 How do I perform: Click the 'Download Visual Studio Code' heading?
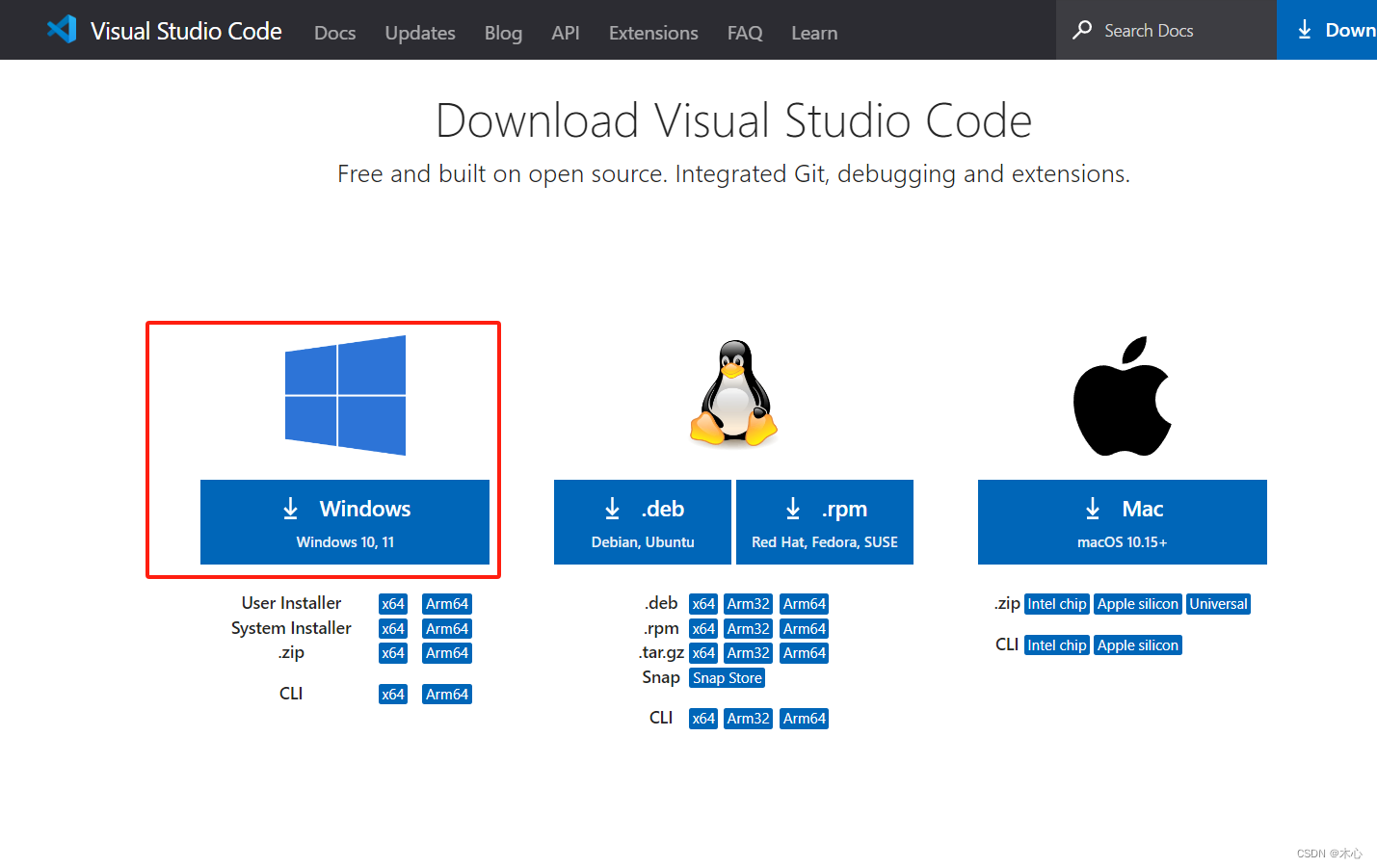(733, 121)
